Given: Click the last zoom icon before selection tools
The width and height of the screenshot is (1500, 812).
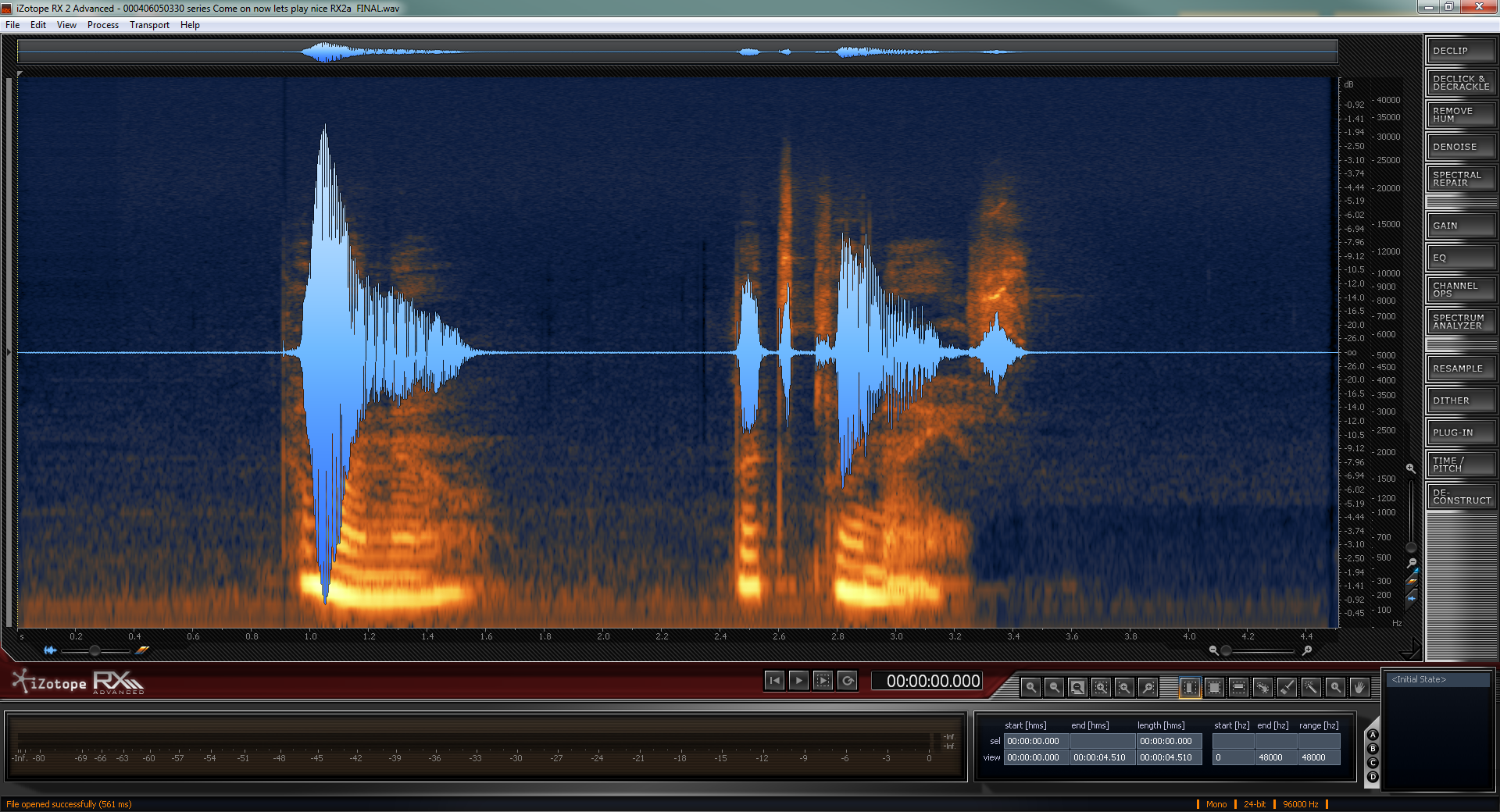Looking at the screenshot, I should click(x=1148, y=687).
